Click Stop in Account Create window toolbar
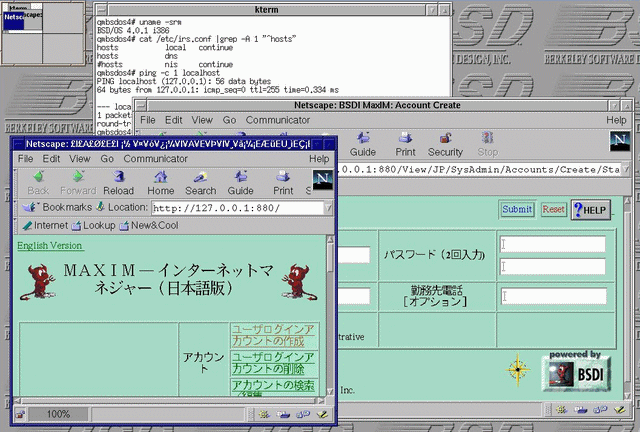Screen dimensions: 640x432 (487, 144)
